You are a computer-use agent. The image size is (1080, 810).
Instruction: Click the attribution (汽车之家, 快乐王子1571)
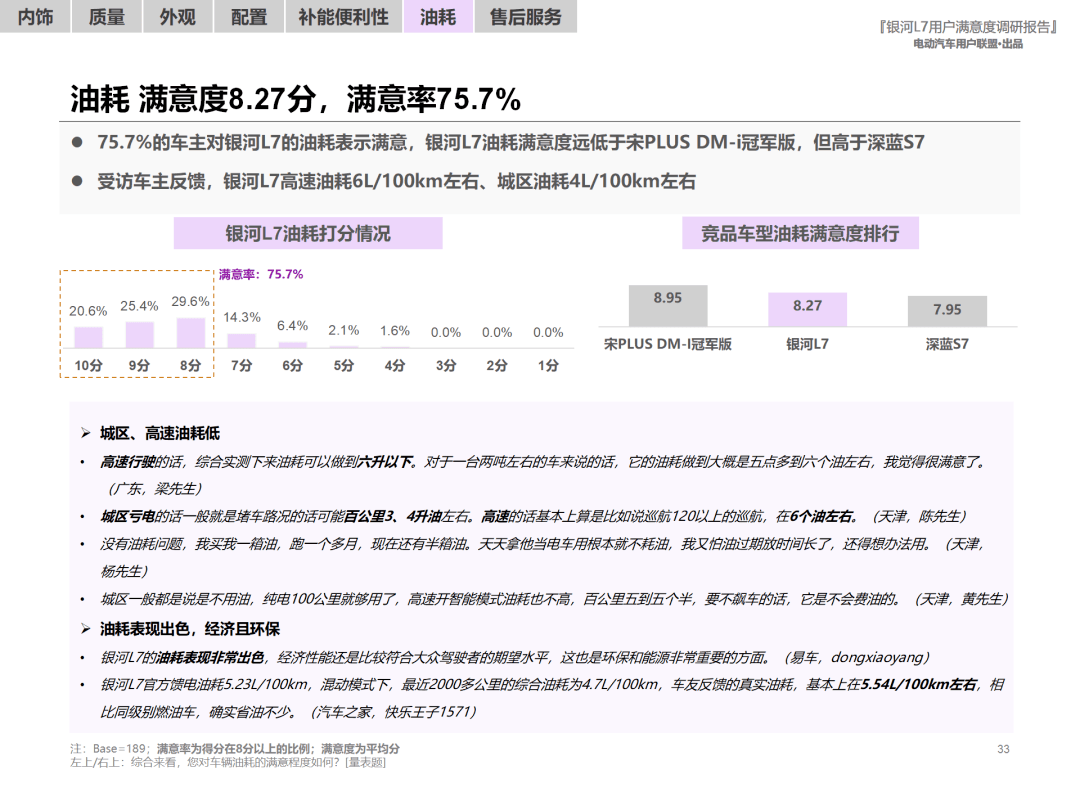click(x=393, y=712)
